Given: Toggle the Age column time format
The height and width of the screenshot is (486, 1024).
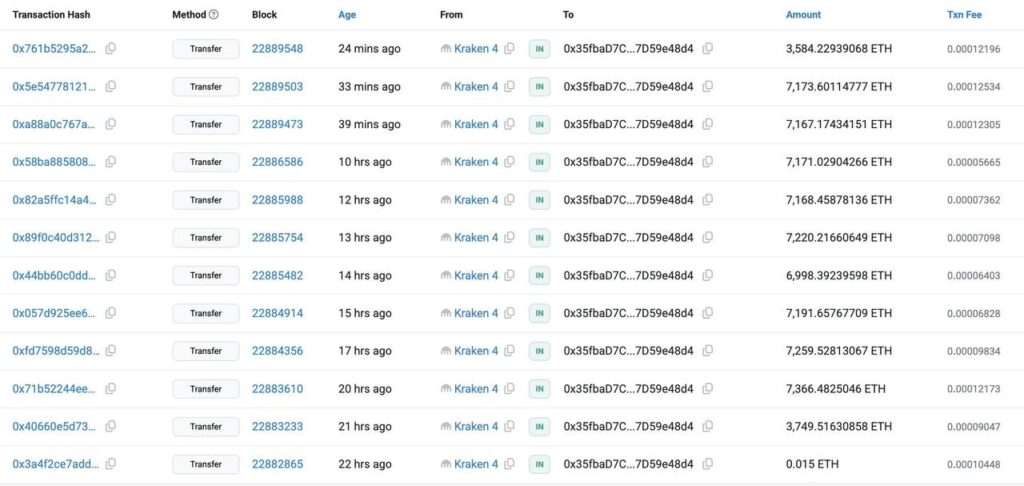Looking at the screenshot, I should [346, 15].
